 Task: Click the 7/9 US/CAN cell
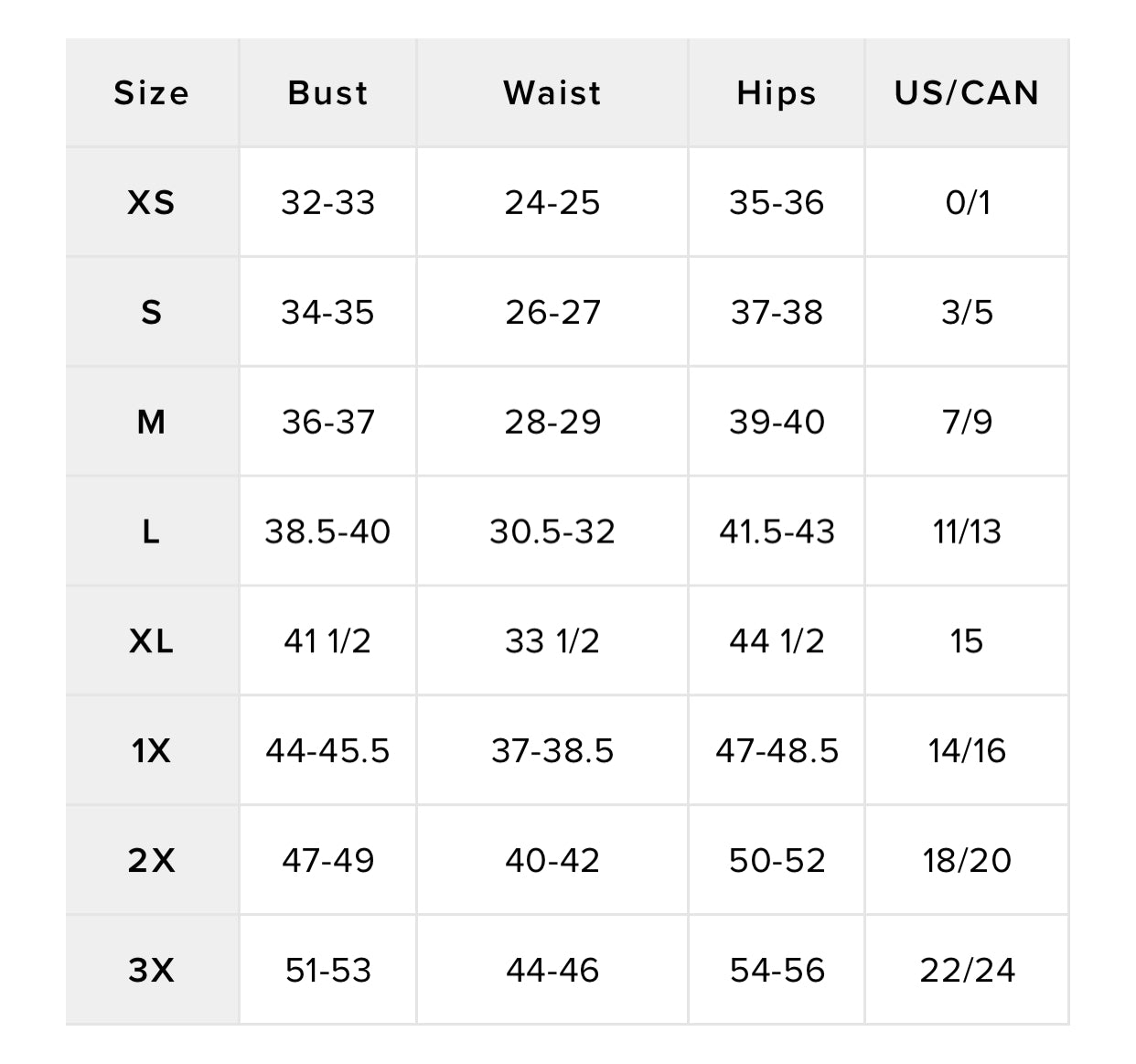tap(967, 422)
